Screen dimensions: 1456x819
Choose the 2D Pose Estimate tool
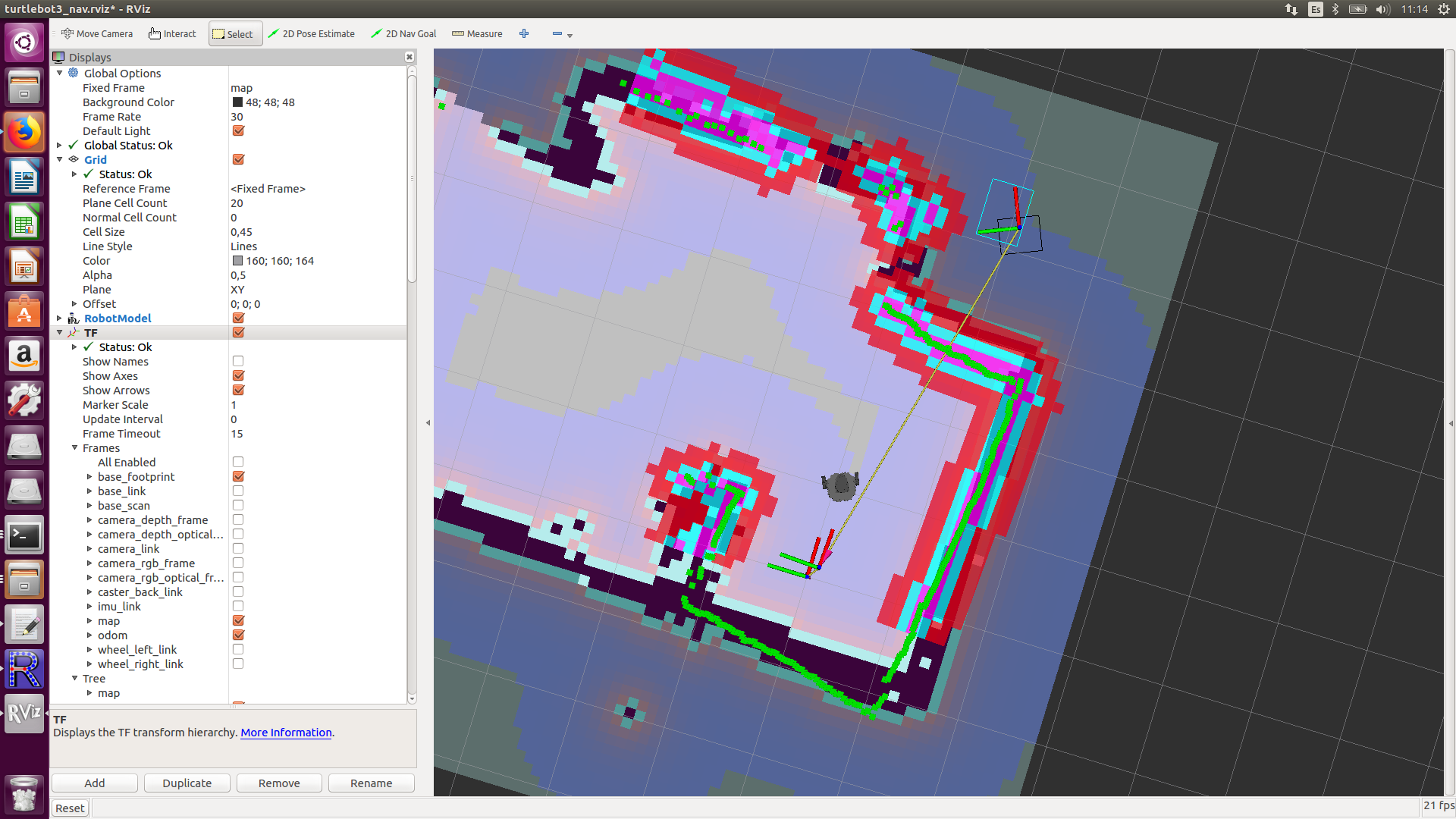[x=312, y=33]
